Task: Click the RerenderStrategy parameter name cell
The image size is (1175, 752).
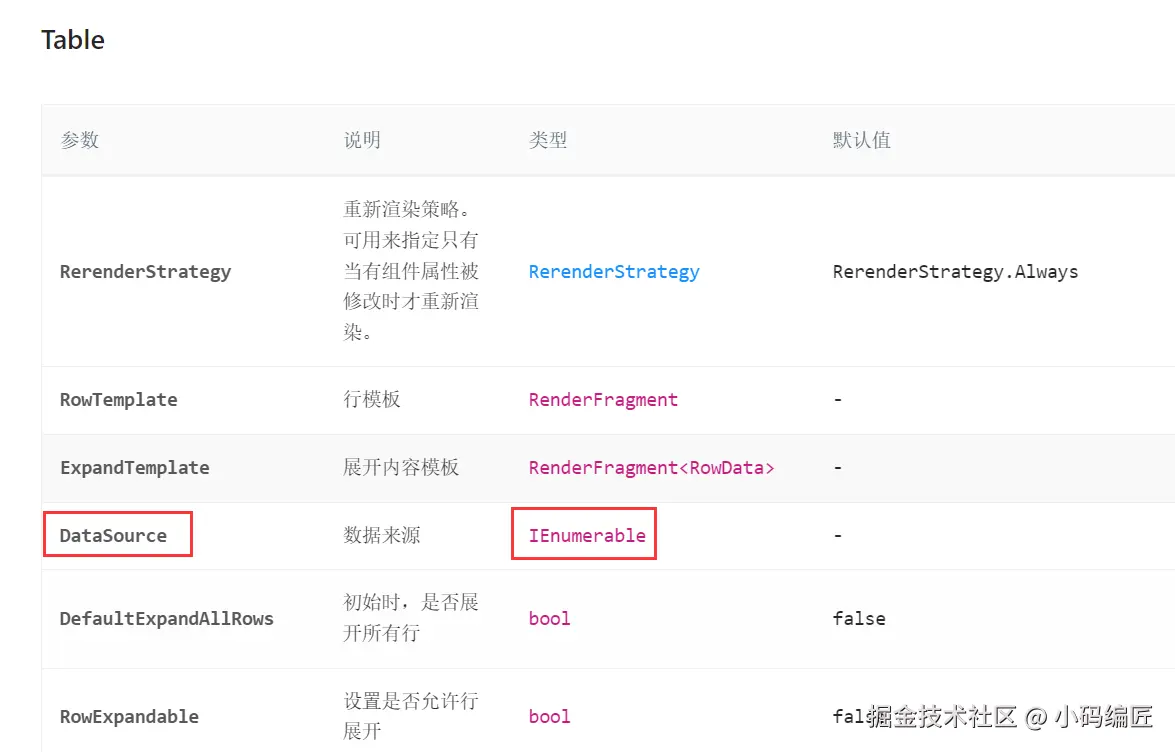Action: point(145,272)
